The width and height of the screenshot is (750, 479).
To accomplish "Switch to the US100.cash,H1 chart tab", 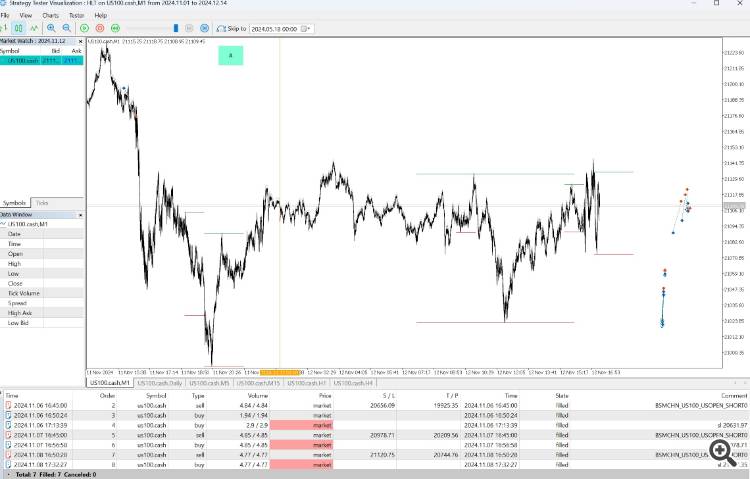I will [306, 383].
